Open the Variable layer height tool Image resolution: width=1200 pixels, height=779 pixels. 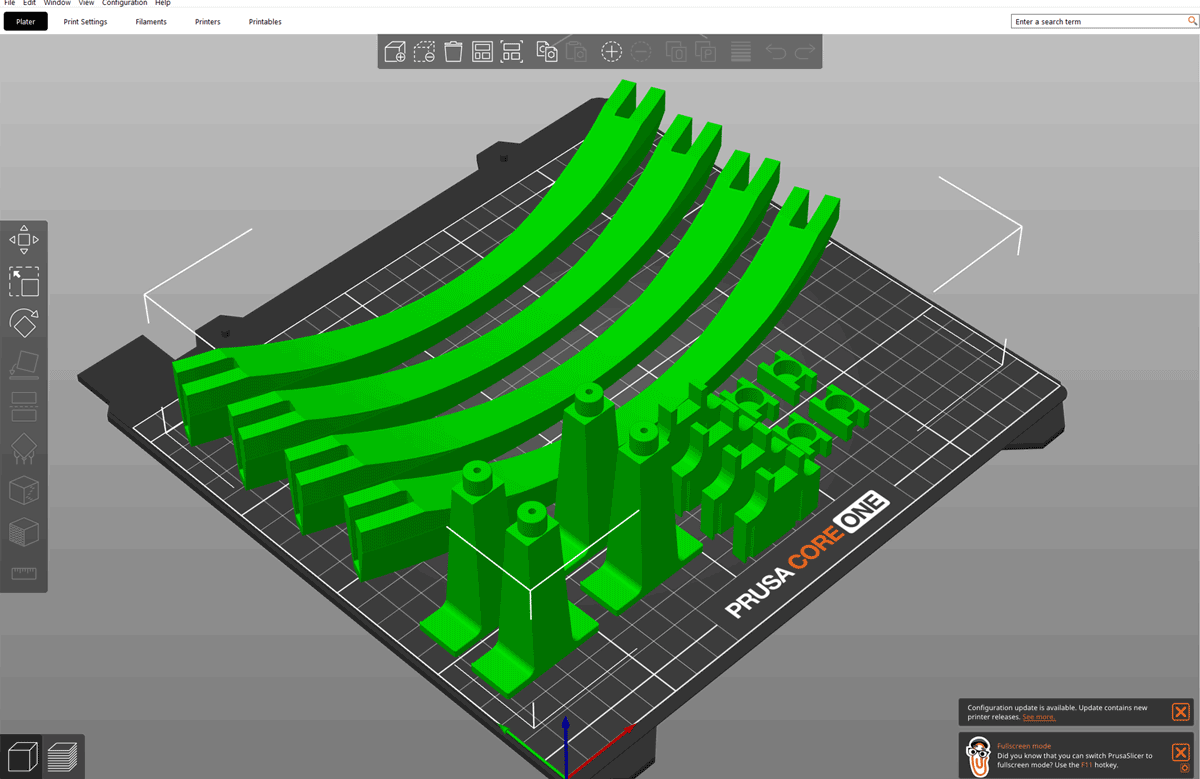(741, 52)
